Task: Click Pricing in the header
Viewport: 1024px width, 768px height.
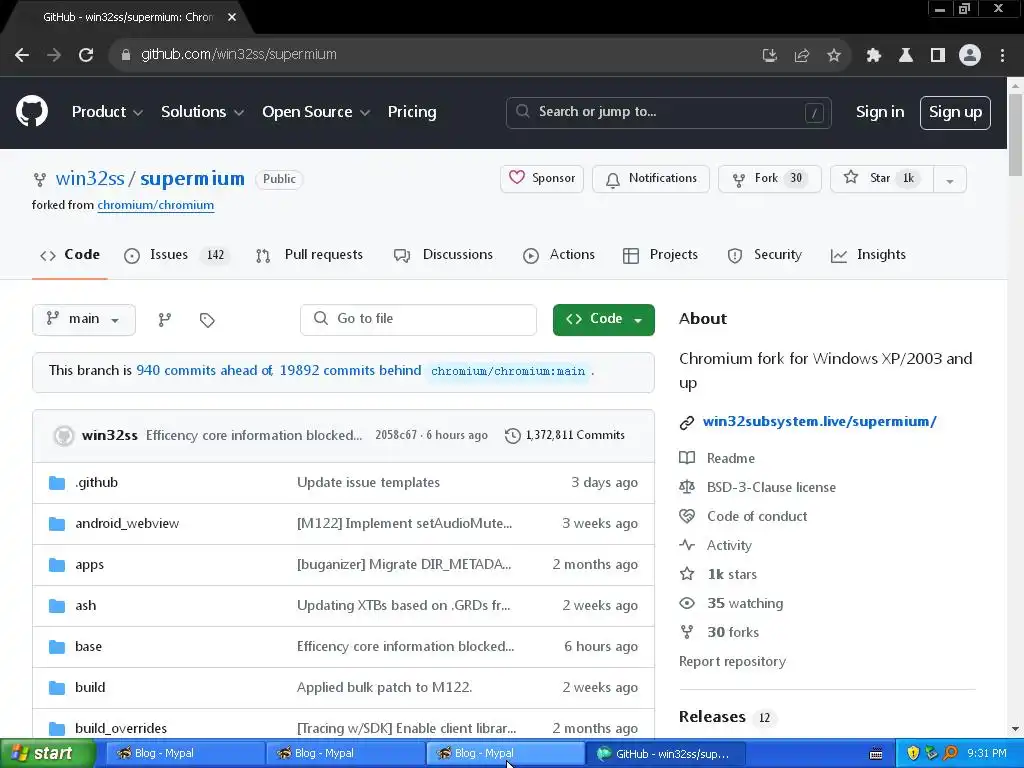Action: (x=412, y=112)
